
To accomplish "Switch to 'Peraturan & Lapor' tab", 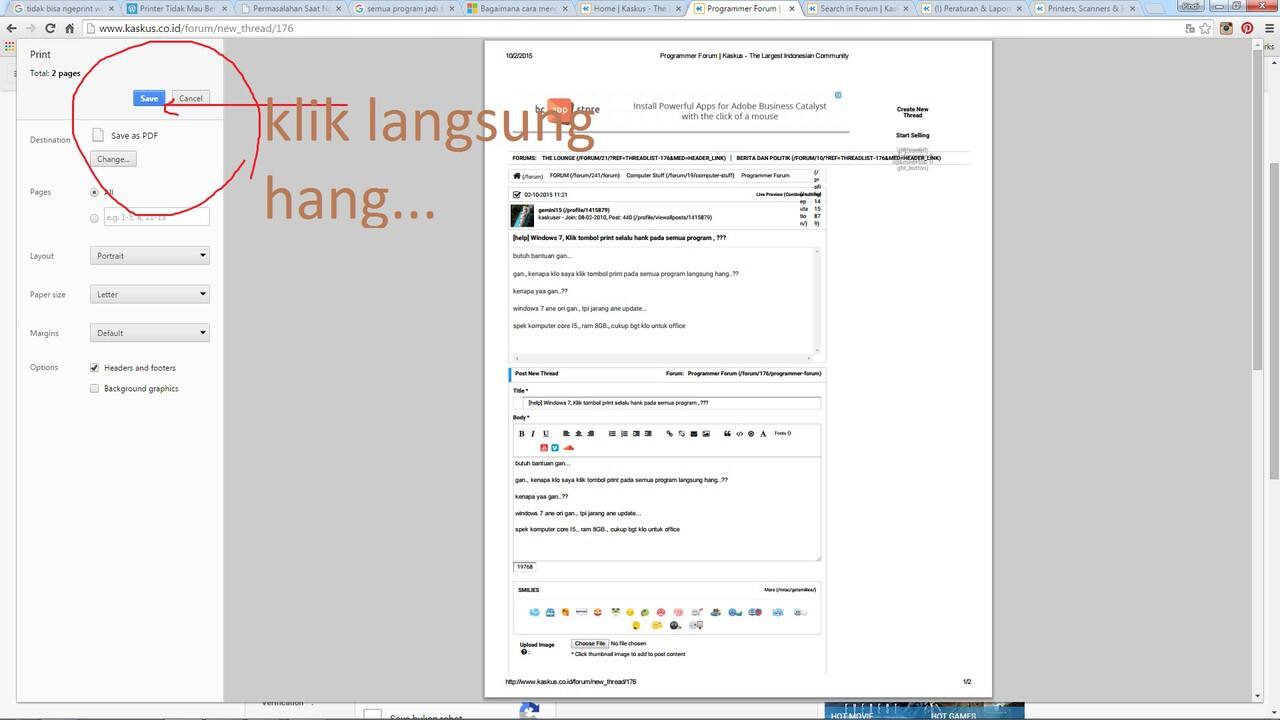I will pyautogui.click(x=970, y=8).
